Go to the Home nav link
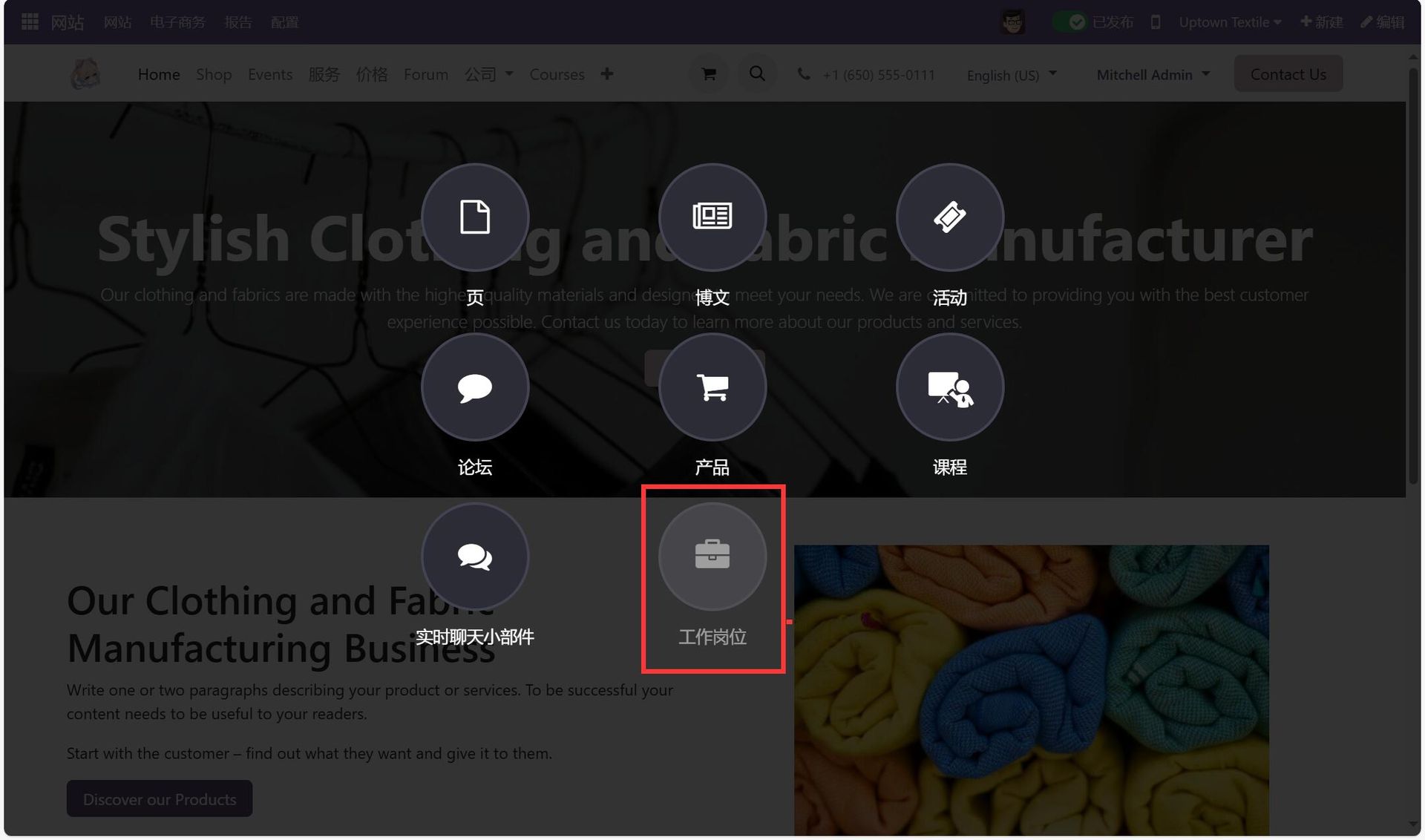Screen dimensions: 1425x840 (159, 74)
